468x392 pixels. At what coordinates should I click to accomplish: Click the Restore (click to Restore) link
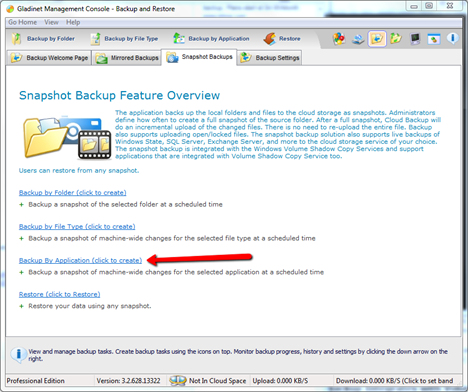tap(59, 294)
